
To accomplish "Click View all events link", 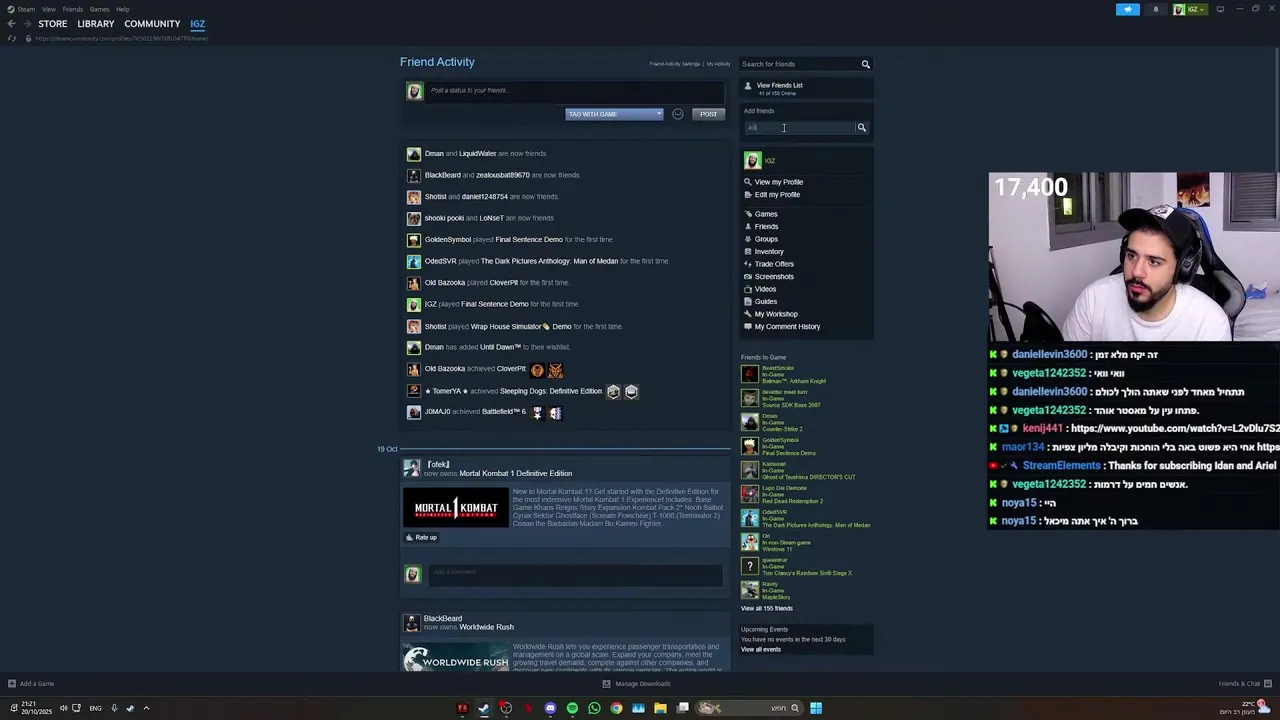I will (761, 649).
